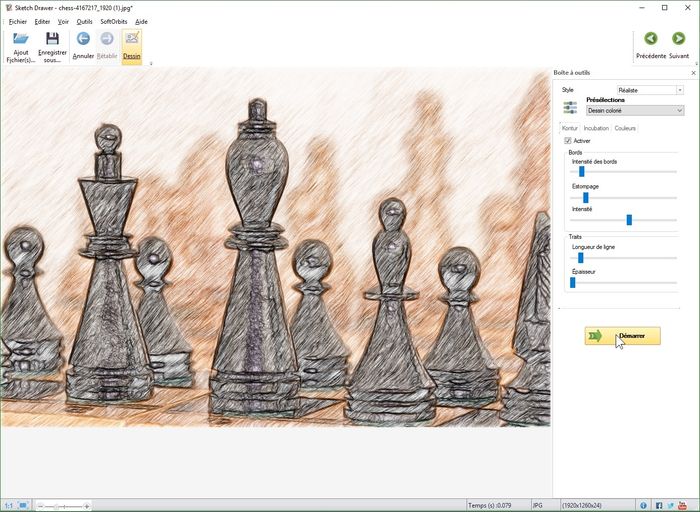Open the Outils menu

click(x=84, y=21)
